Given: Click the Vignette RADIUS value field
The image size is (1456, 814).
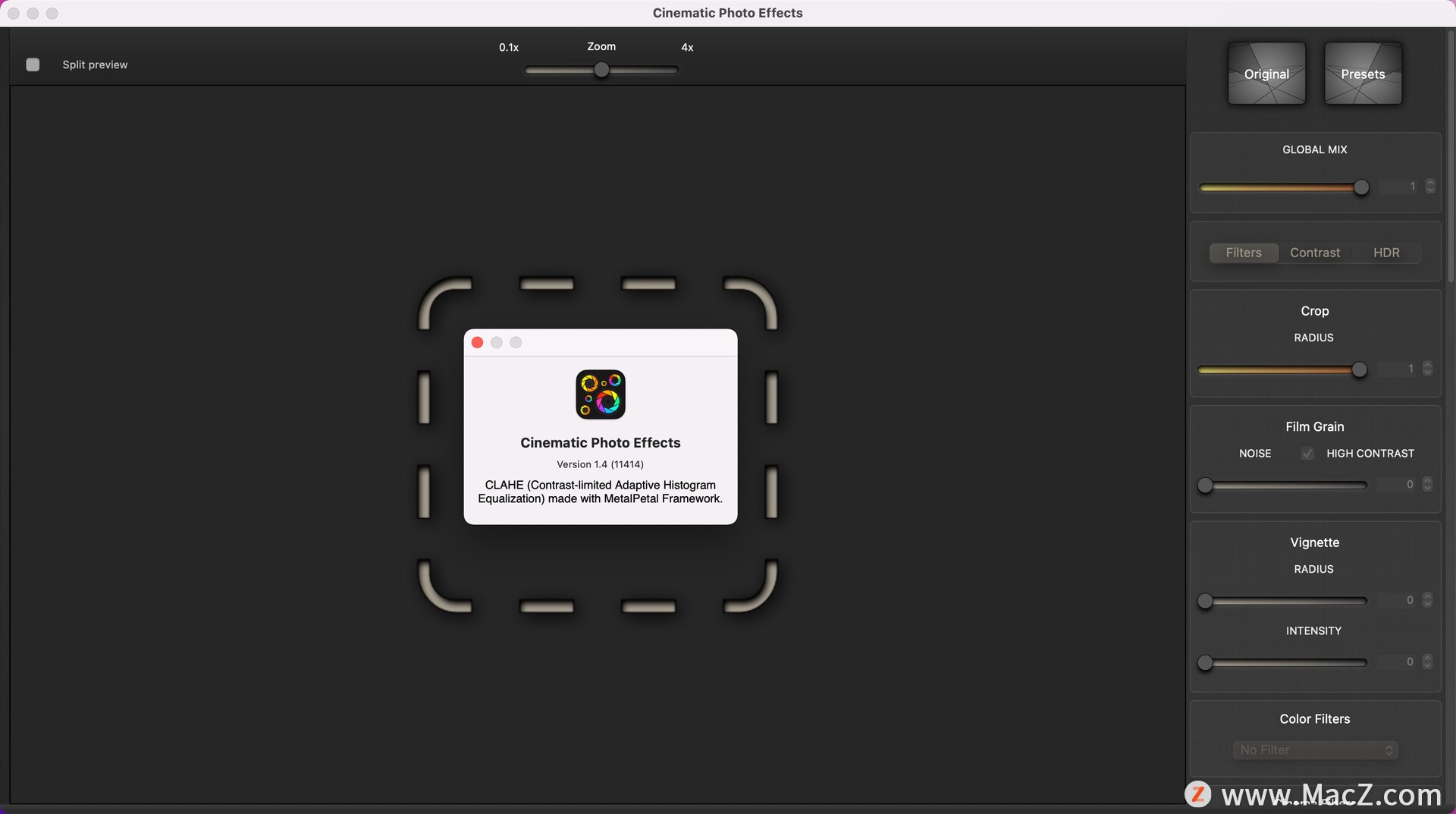Looking at the screenshot, I should click(1398, 600).
